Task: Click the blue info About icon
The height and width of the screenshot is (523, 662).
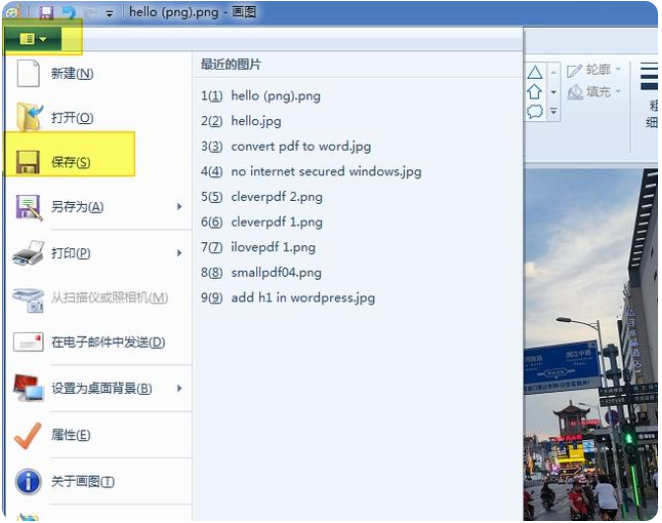Action: (28, 482)
